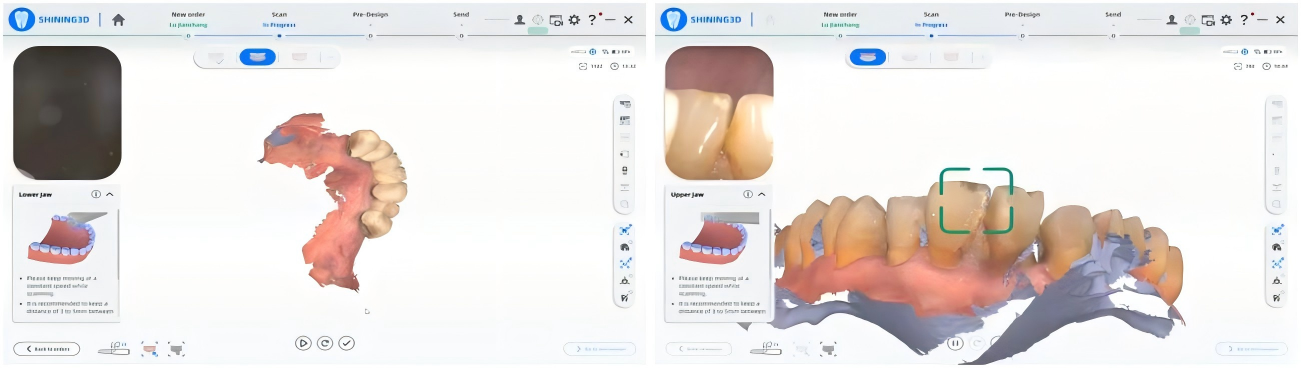Select the upper jaw scan tab, left window
The height and width of the screenshot is (368, 1301).
(216, 57)
